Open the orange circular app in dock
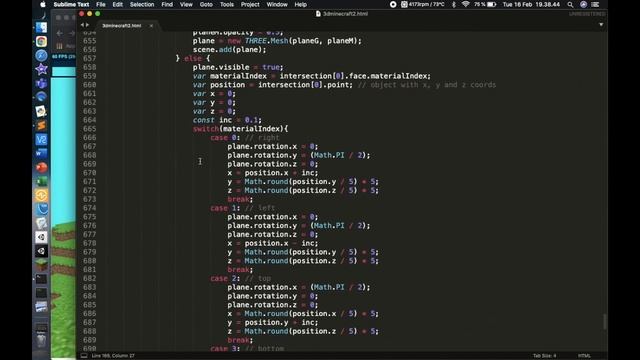This screenshot has height=360, width=640. pos(41,196)
